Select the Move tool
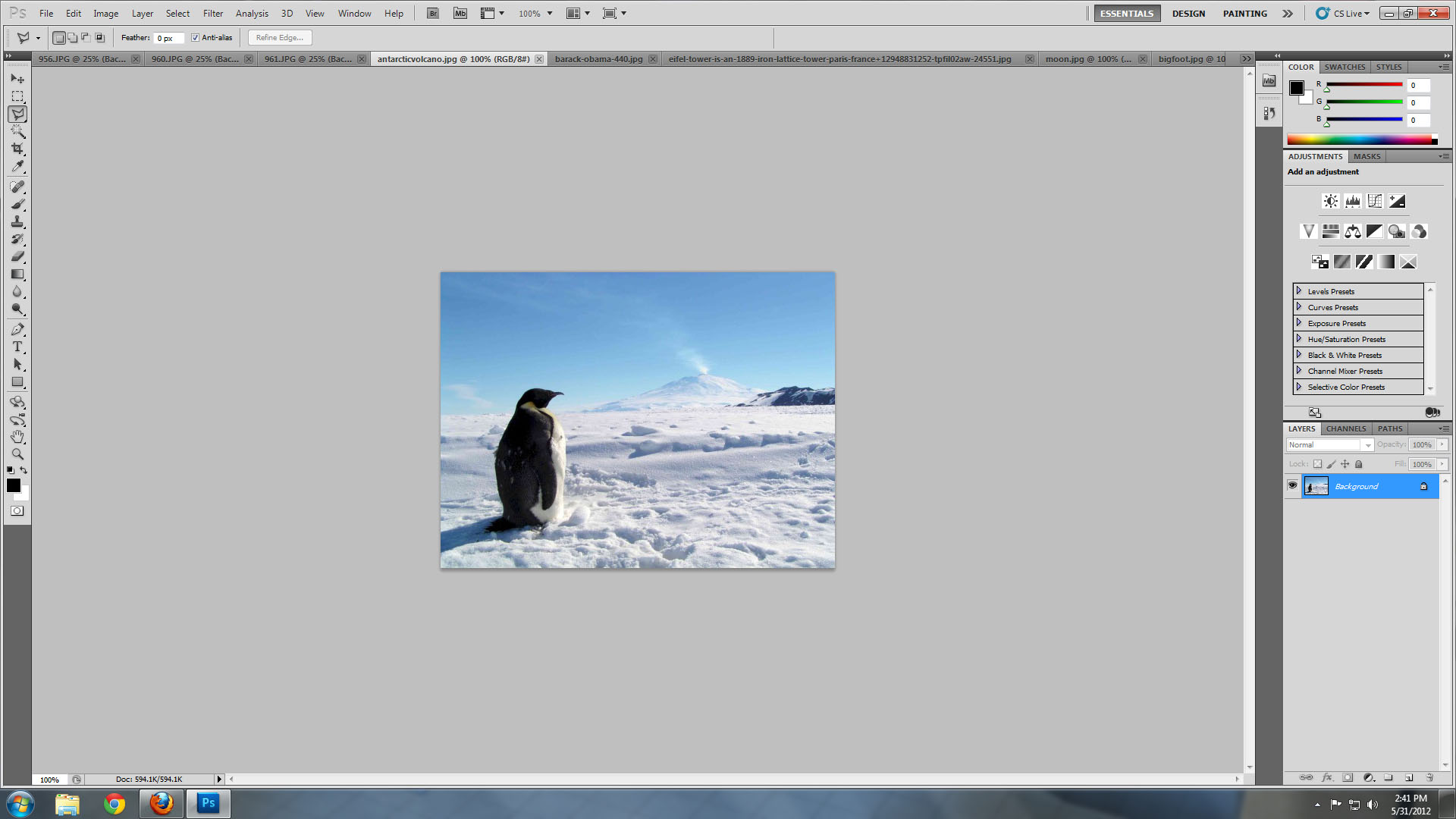The height and width of the screenshot is (819, 1456). [x=17, y=79]
